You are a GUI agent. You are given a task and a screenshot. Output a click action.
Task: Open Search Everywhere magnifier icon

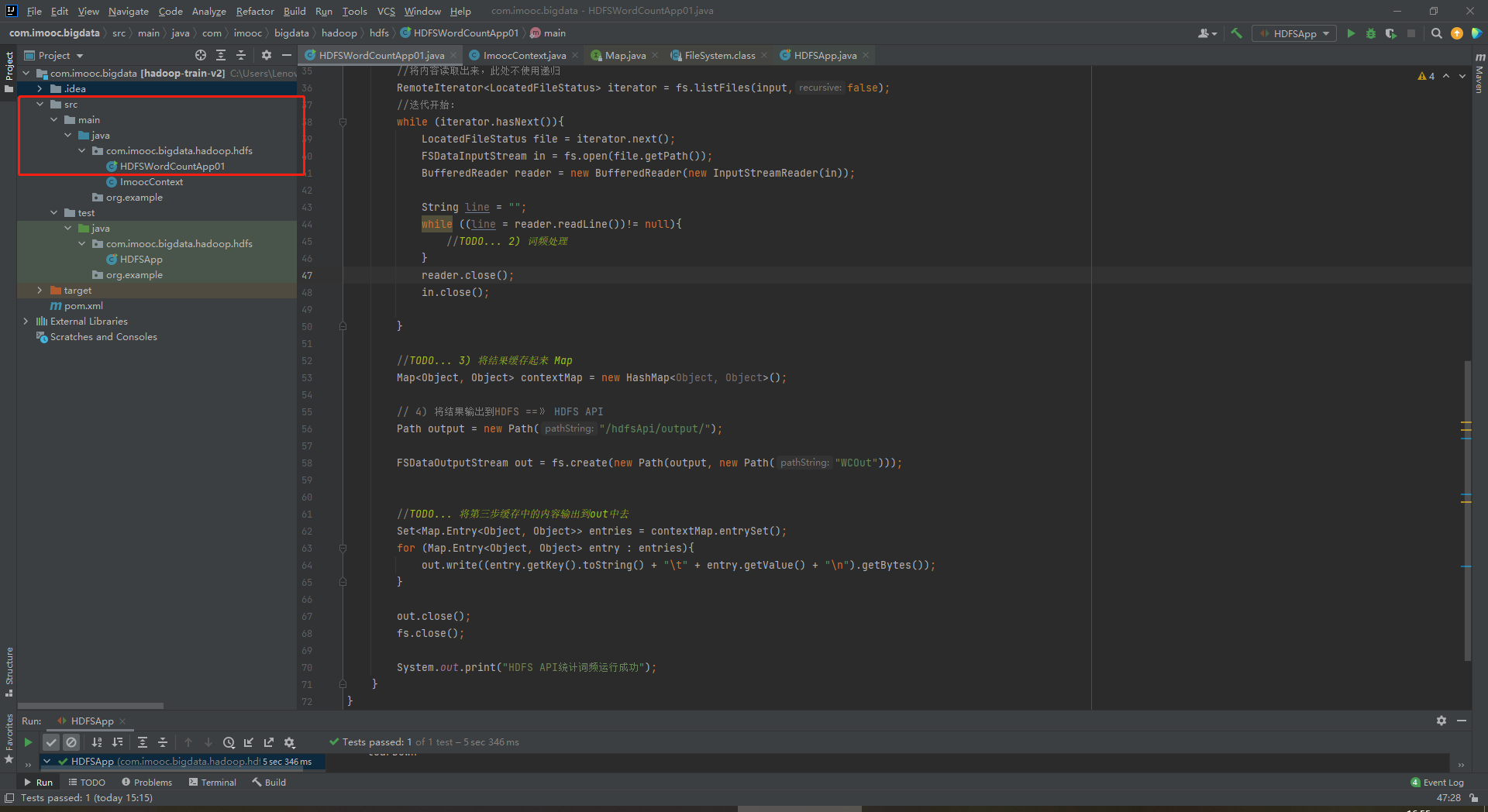point(1436,33)
